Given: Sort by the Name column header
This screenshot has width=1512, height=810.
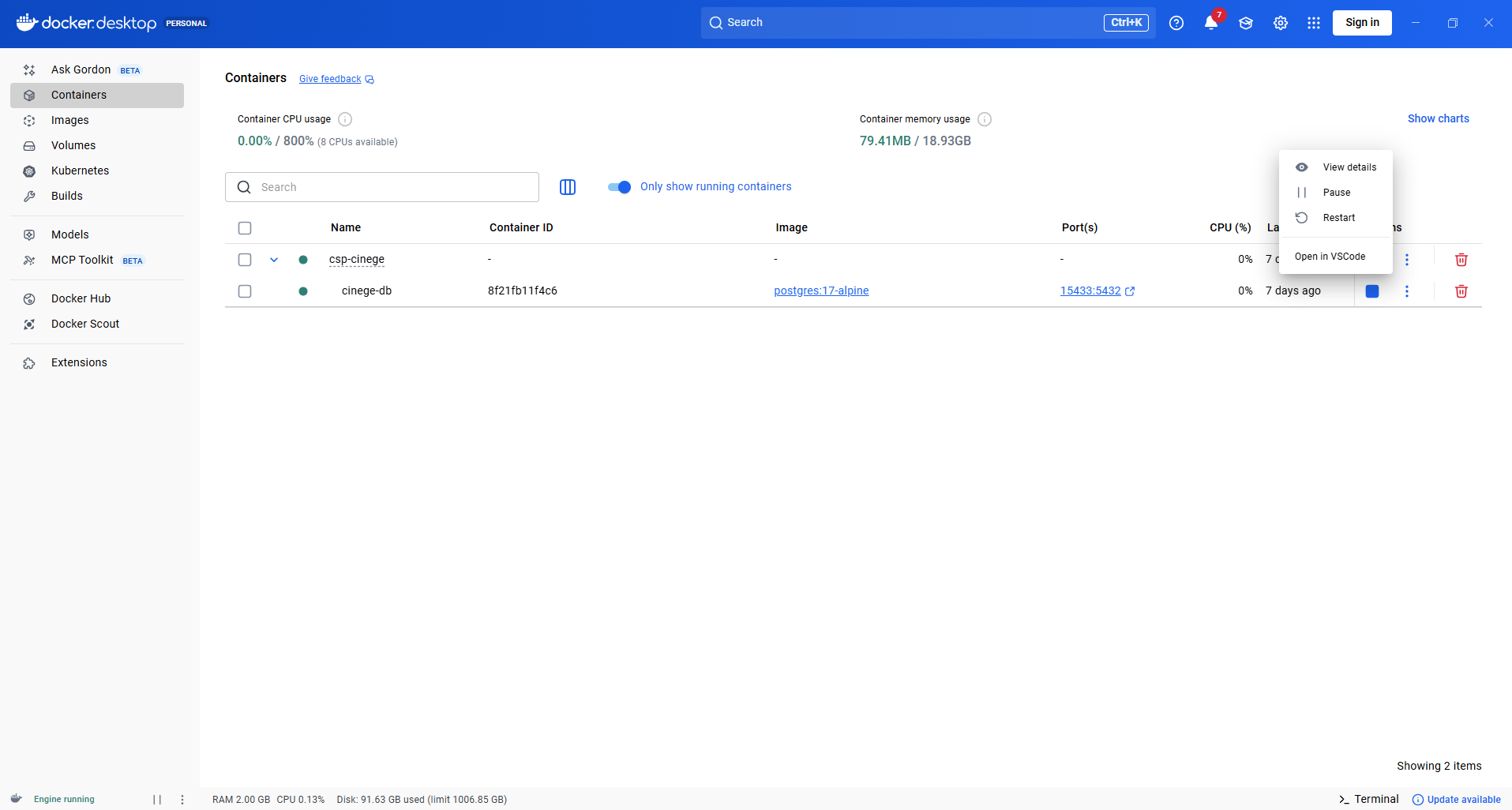Looking at the screenshot, I should coord(346,227).
